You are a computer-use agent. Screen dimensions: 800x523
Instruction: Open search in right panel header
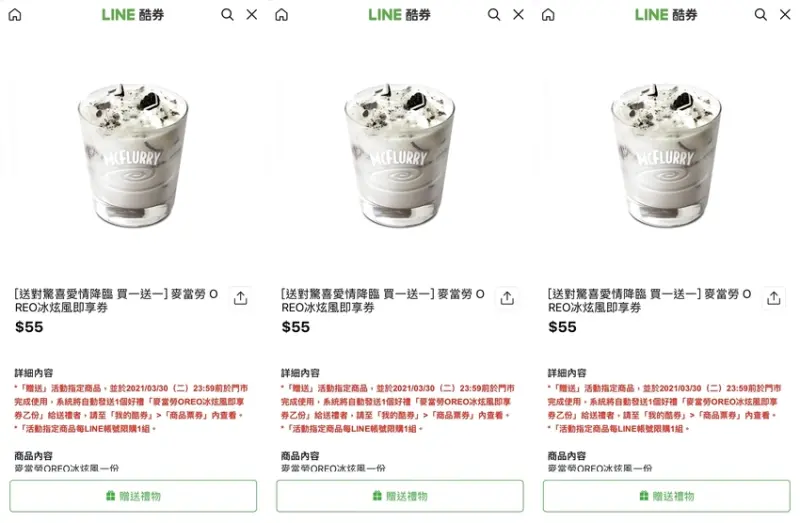coord(761,15)
